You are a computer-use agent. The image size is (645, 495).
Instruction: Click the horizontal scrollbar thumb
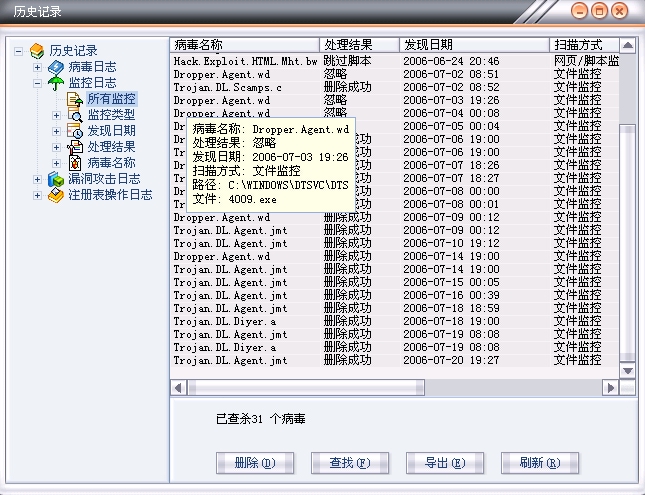(306, 388)
